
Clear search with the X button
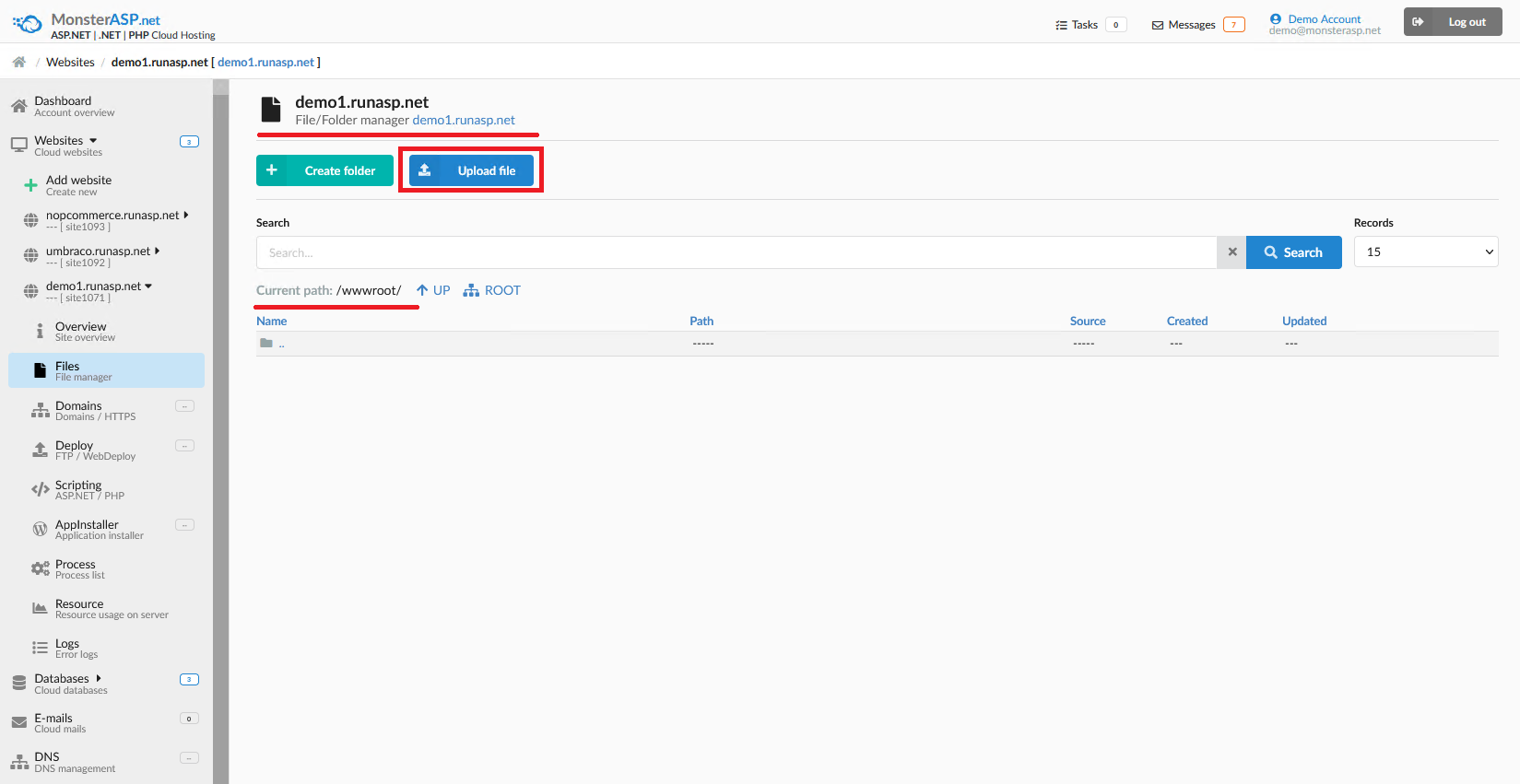click(x=1232, y=252)
